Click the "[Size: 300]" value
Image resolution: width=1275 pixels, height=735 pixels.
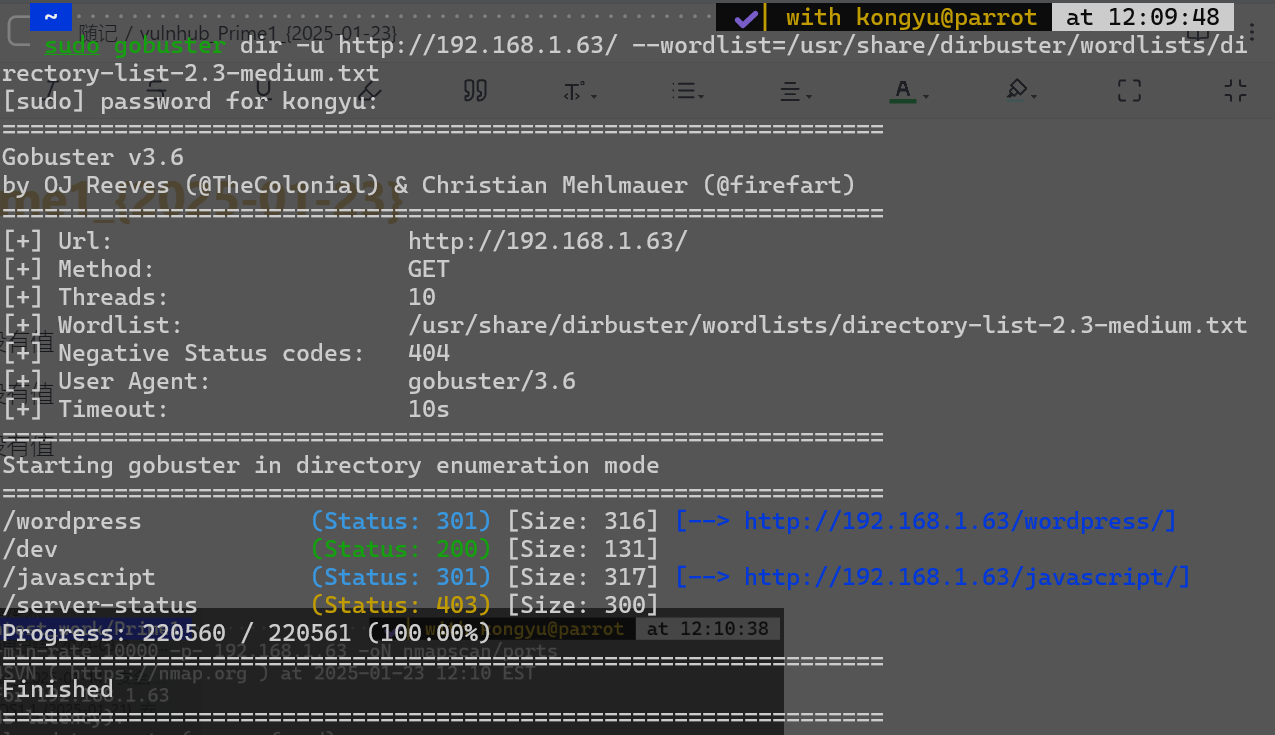click(x=584, y=605)
